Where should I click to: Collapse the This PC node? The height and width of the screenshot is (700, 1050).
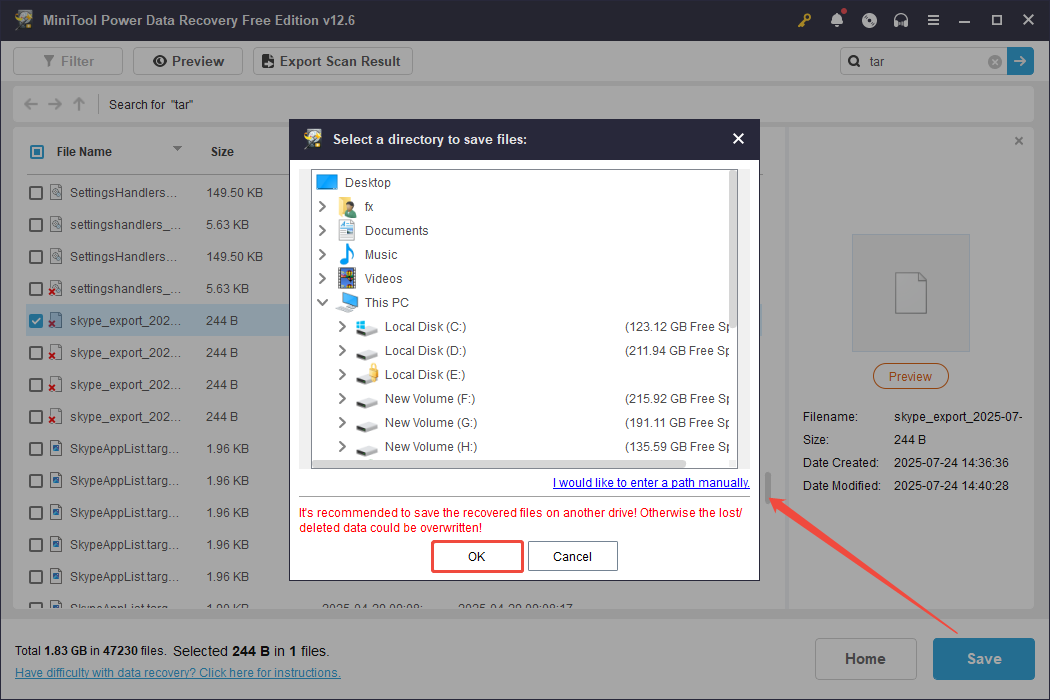click(x=322, y=302)
